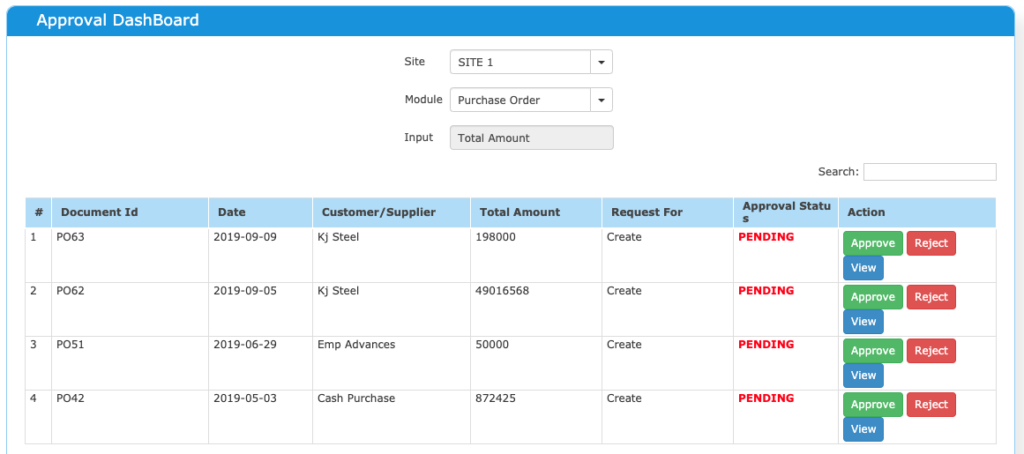Click the Action column header
Viewport: 1024px width, 454px height.
918,212
